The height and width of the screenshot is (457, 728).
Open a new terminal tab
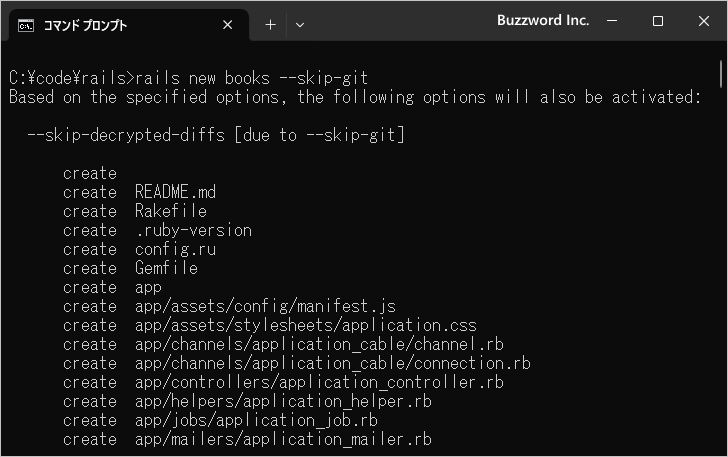click(270, 25)
